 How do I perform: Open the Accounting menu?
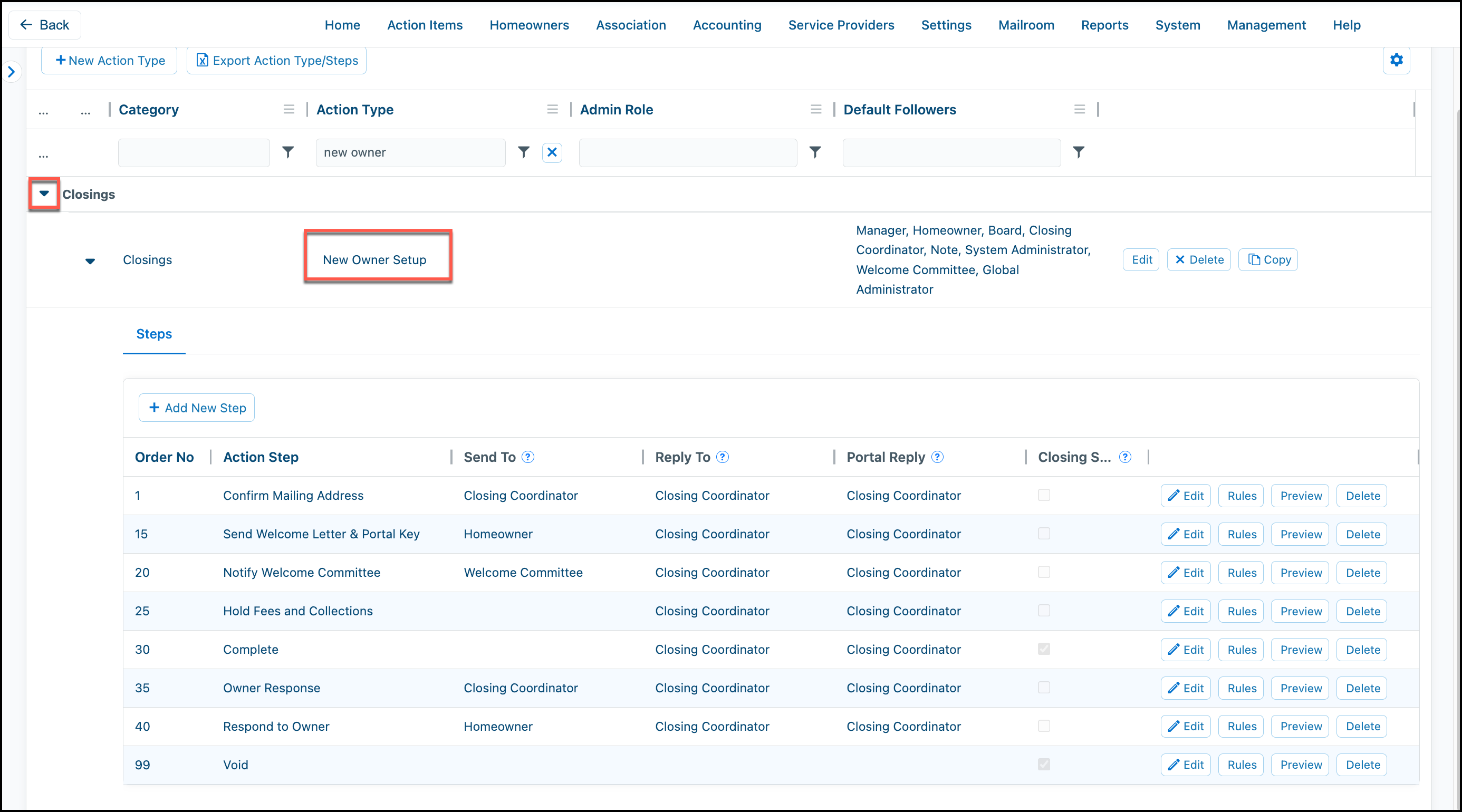(x=727, y=25)
